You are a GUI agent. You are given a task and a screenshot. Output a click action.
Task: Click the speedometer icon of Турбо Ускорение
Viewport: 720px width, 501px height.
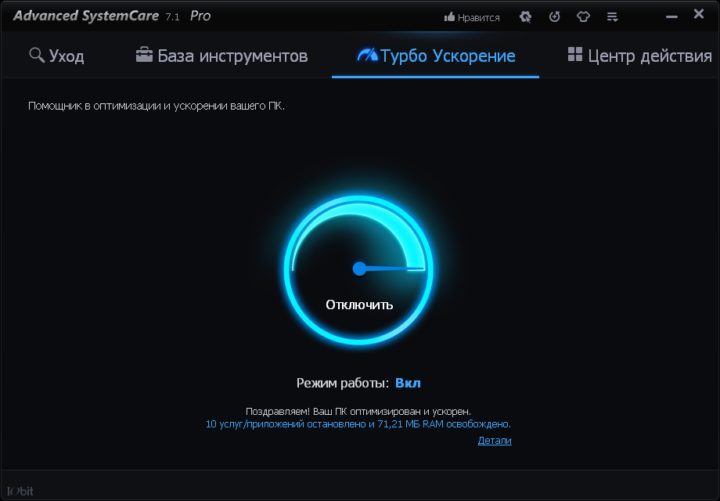click(367, 55)
